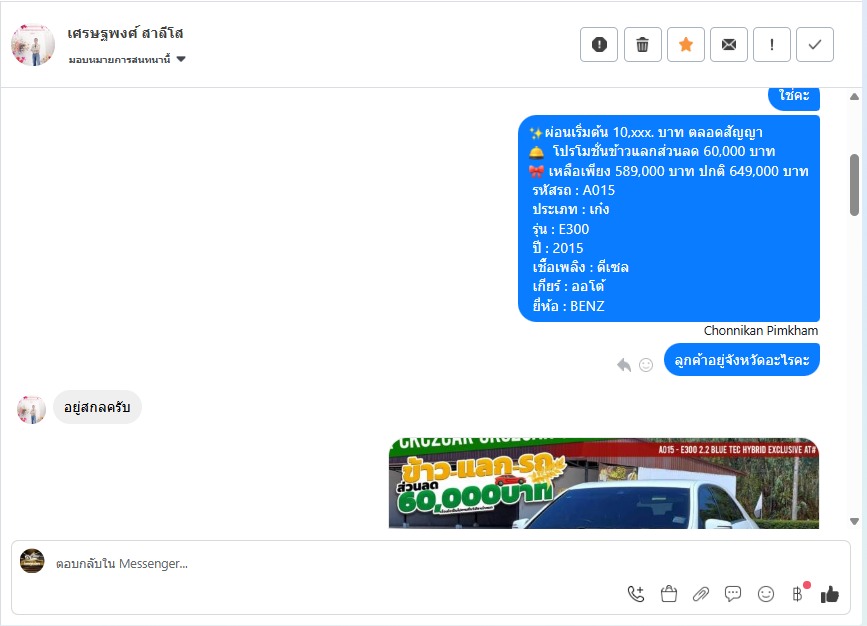This screenshot has height=626, width=867.
Task: Mark the conversation as spam
Action: [x=599, y=44]
